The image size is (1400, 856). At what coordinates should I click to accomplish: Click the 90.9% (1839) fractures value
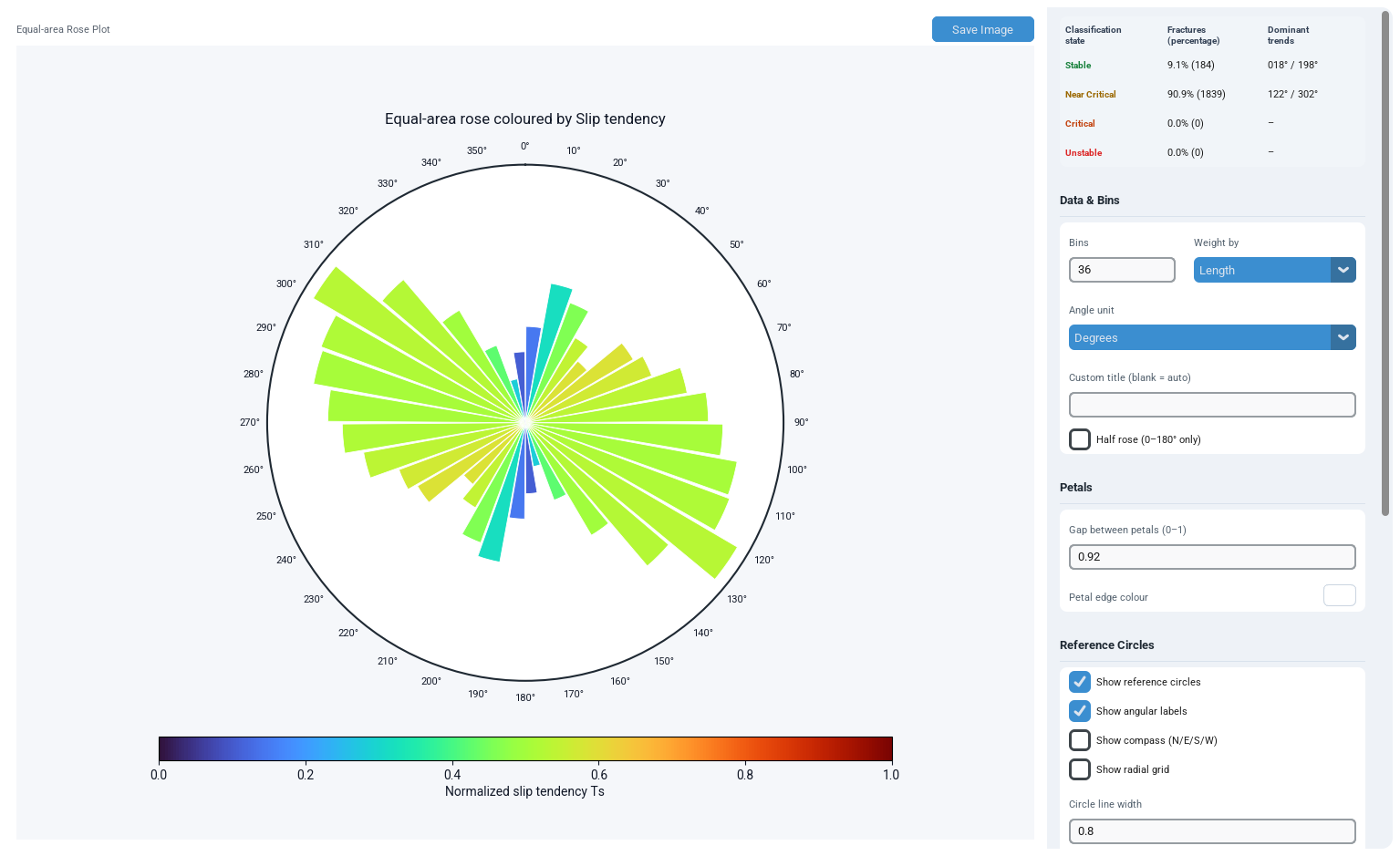pyautogui.click(x=1197, y=95)
